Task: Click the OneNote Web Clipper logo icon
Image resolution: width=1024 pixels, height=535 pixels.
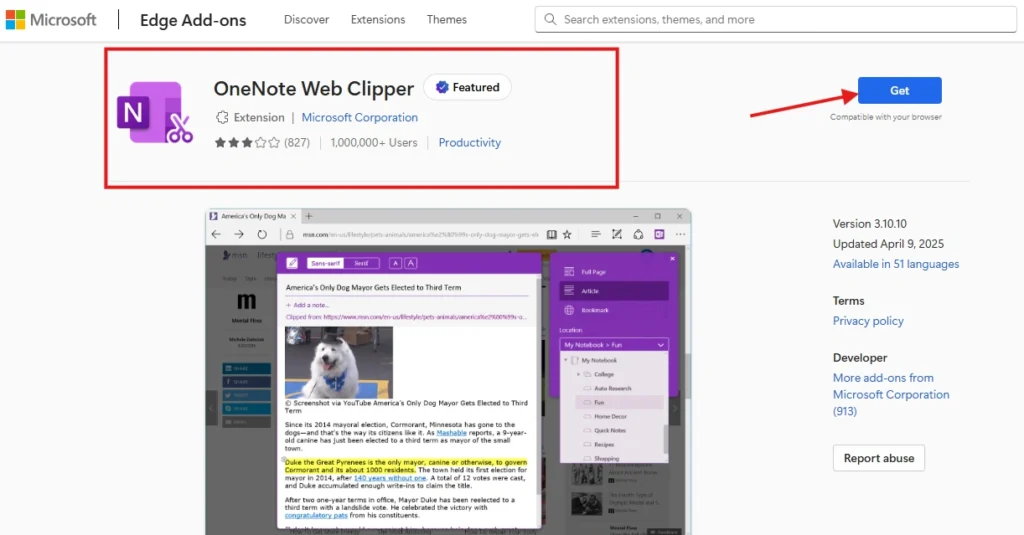Action: (155, 112)
